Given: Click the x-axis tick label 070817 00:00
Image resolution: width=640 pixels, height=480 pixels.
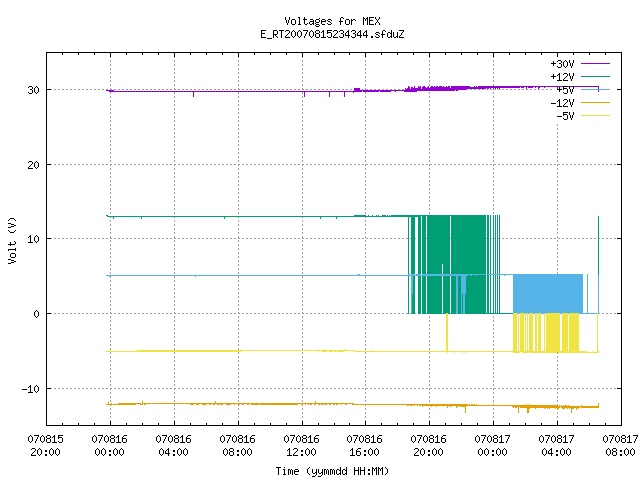Looking at the screenshot, I should click(493, 446).
